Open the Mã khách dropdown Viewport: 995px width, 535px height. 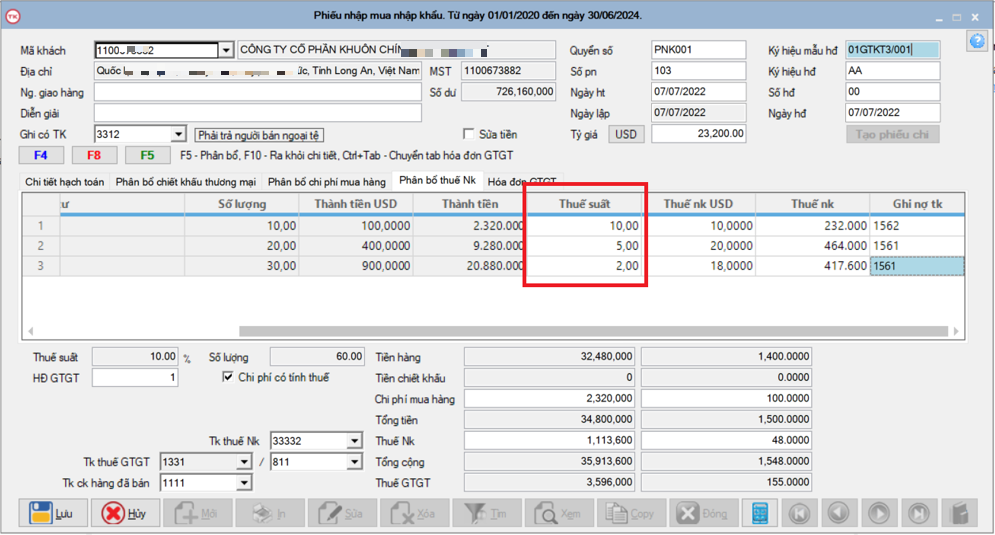pos(226,50)
